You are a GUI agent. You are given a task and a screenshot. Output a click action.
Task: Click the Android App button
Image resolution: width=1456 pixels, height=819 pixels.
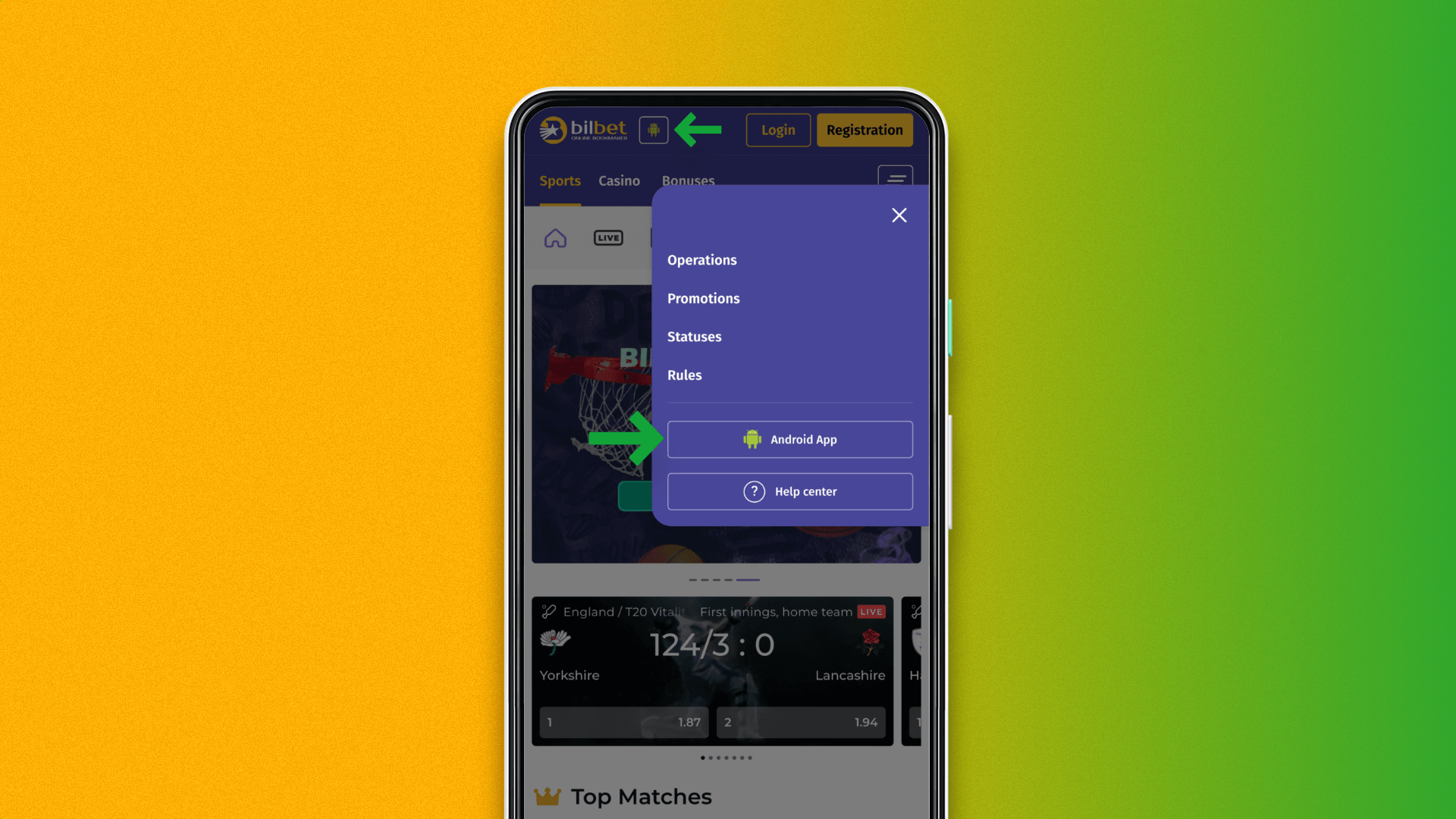click(x=790, y=439)
